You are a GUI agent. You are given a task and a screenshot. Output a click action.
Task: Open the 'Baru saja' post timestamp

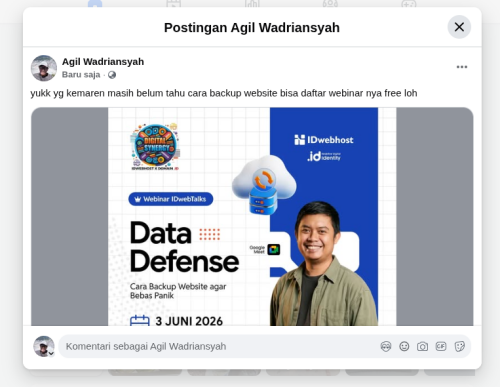81,75
